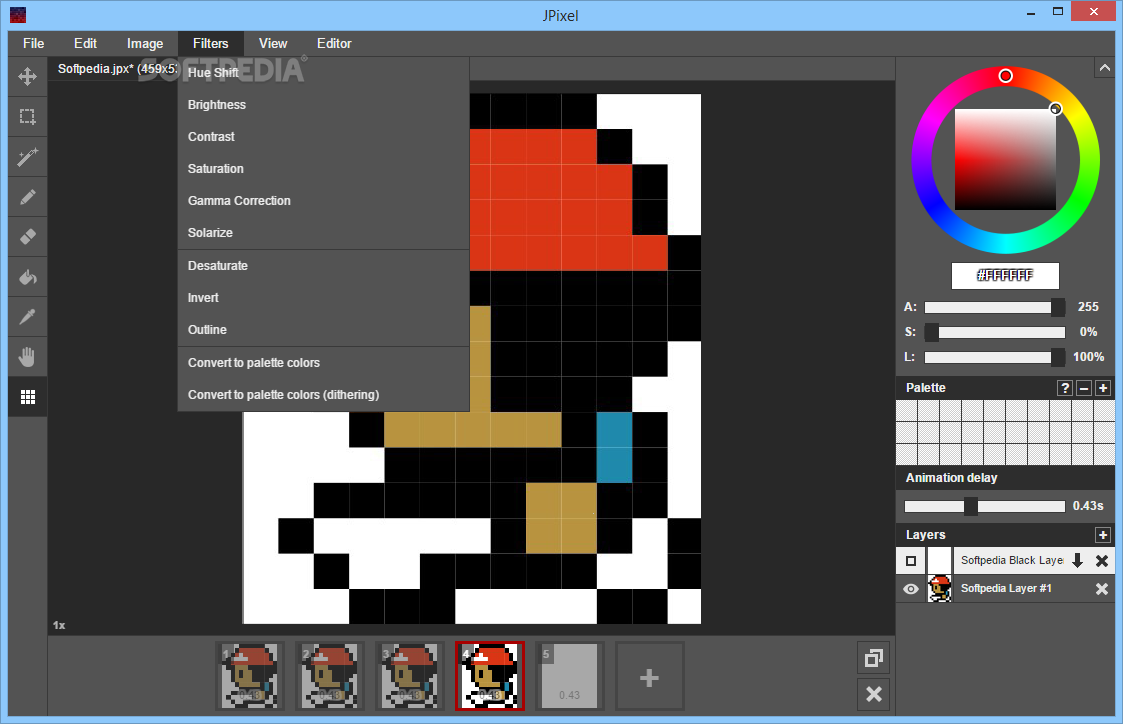Select the rectangular selection tool
Screen dimensions: 1123x724
coord(28,116)
